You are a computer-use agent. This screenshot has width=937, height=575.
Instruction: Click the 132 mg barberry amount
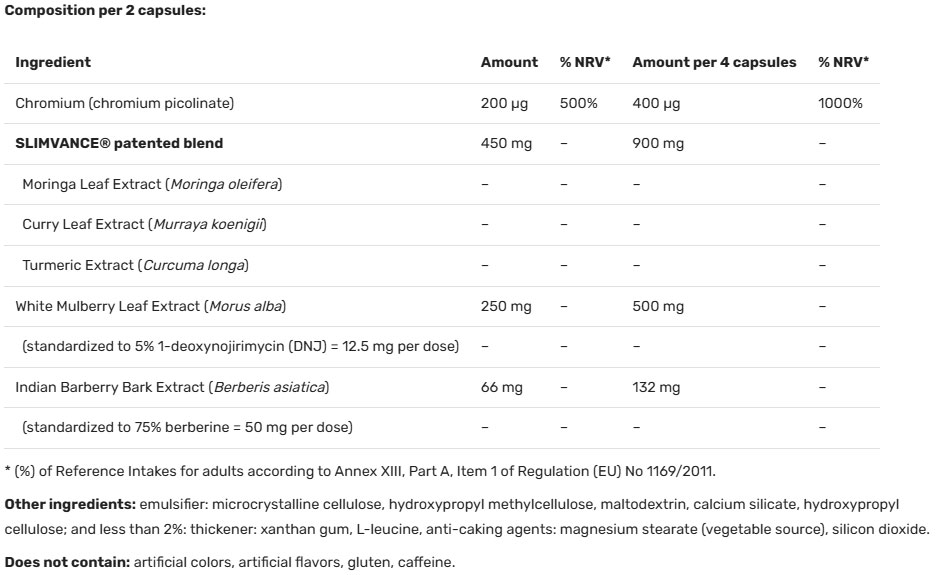coord(656,387)
